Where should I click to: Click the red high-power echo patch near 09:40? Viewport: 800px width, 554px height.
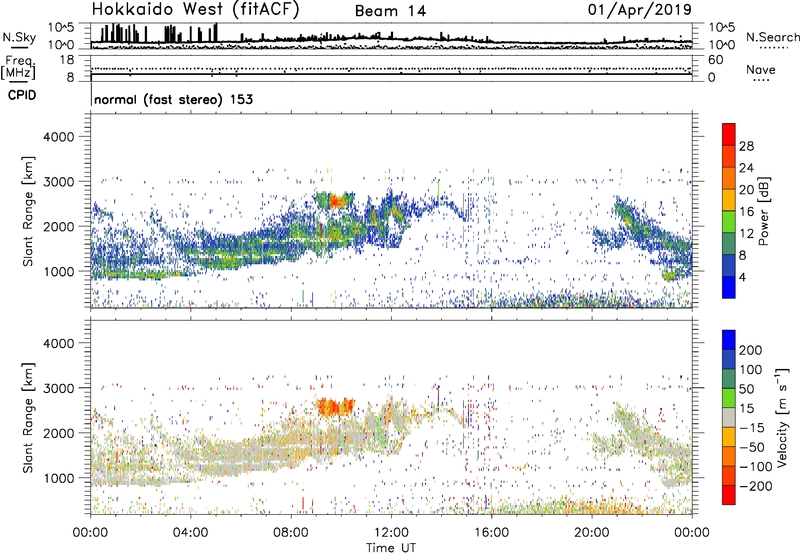(335, 201)
